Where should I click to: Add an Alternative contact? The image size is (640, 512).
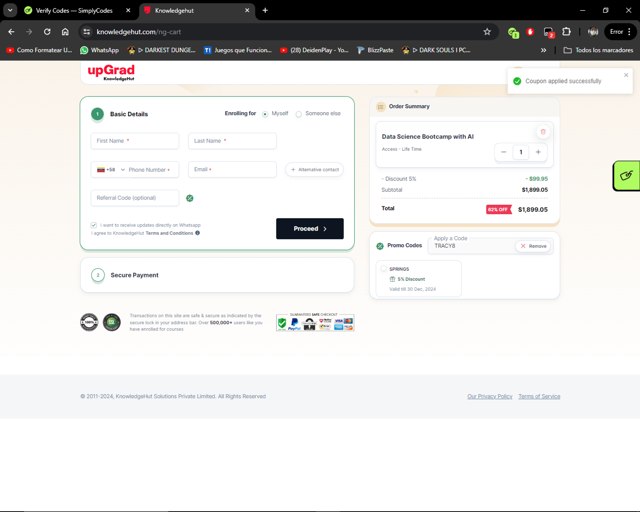314,169
